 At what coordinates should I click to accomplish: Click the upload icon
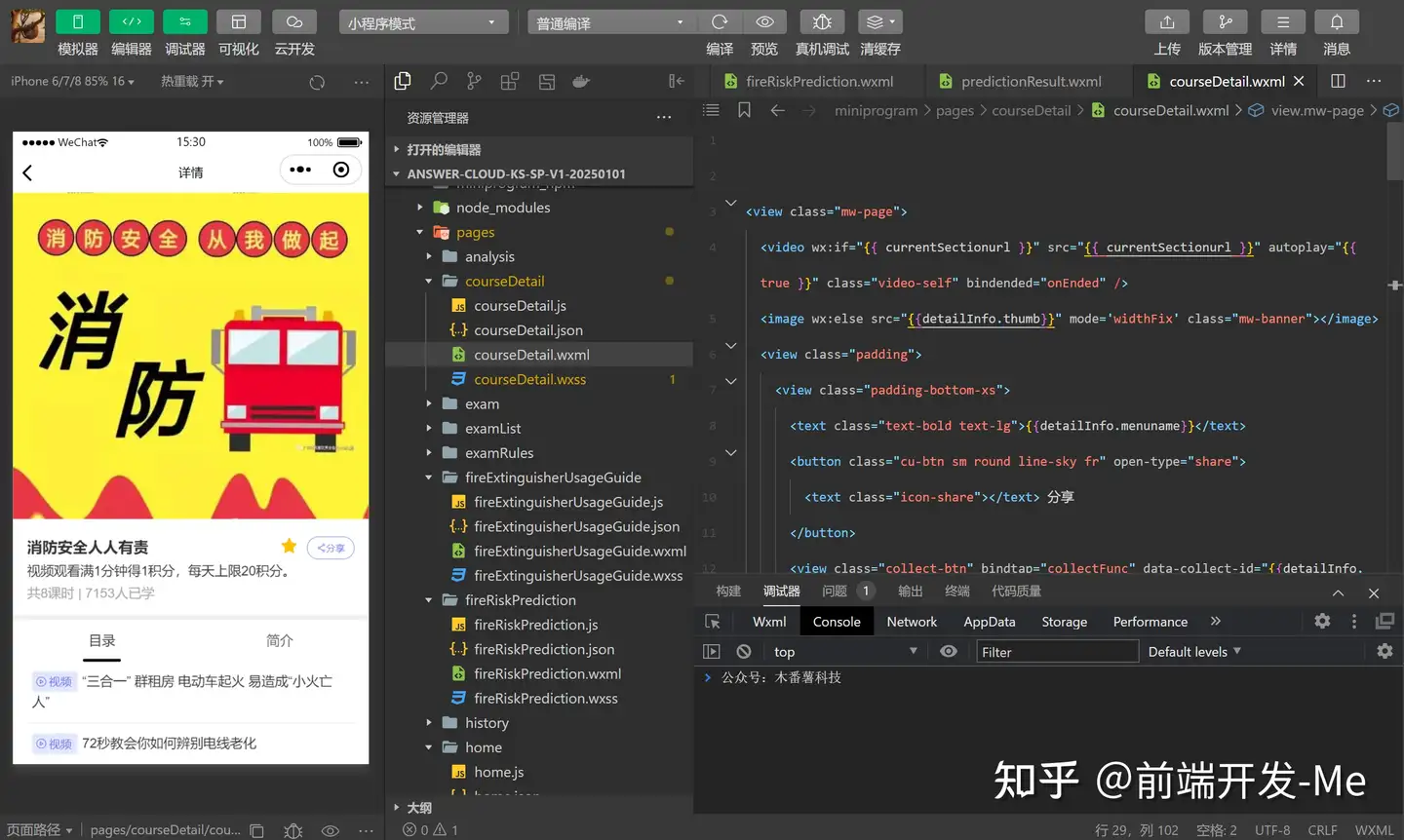tap(1167, 21)
